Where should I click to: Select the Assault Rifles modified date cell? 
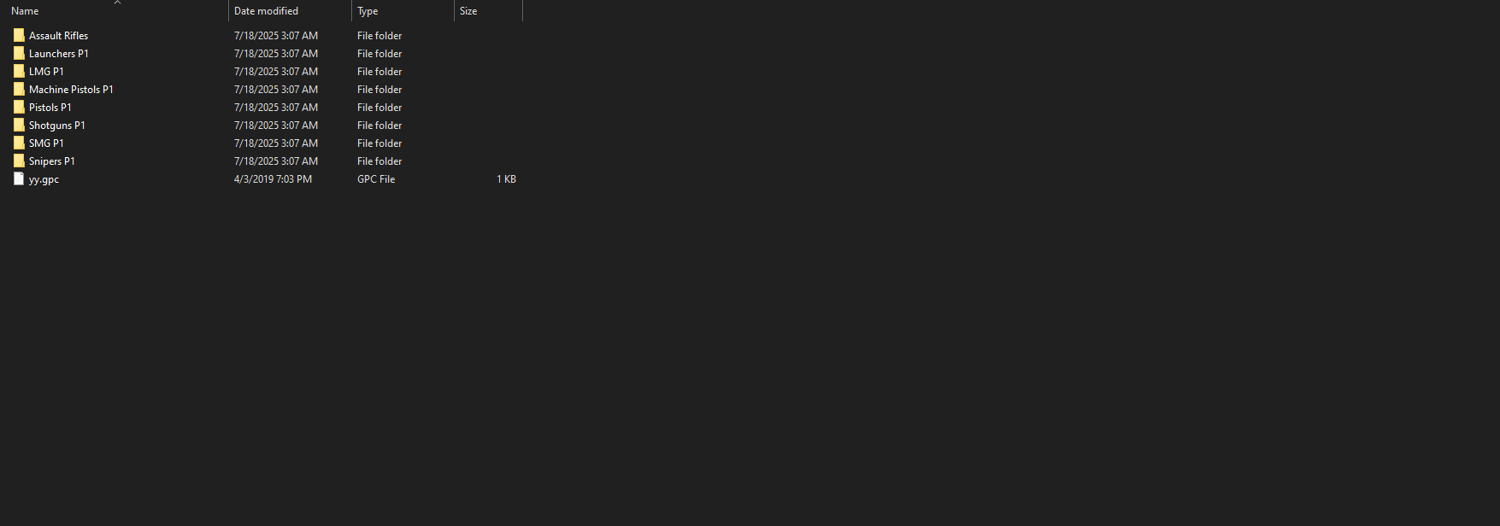point(276,35)
